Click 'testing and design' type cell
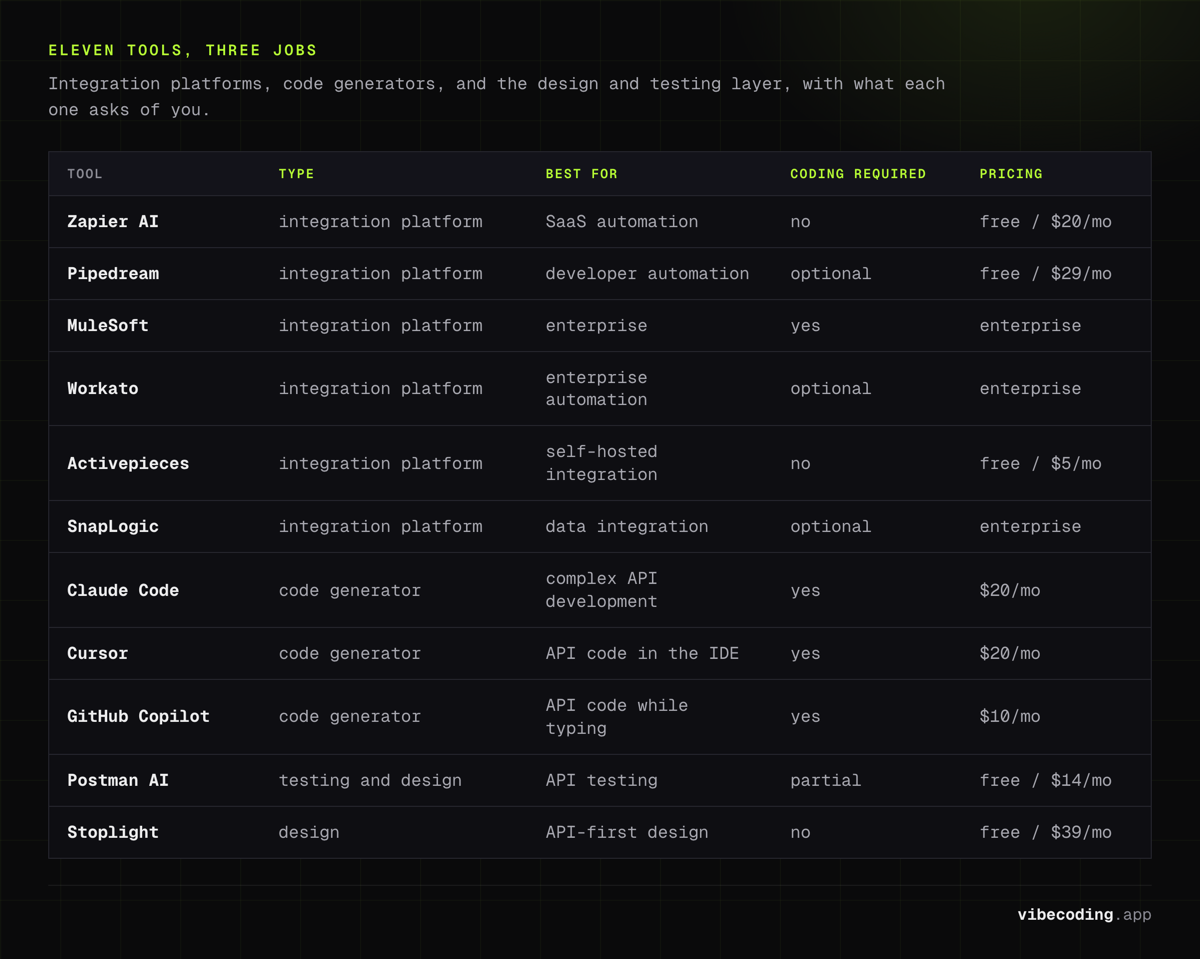The height and width of the screenshot is (959, 1200). [370, 781]
